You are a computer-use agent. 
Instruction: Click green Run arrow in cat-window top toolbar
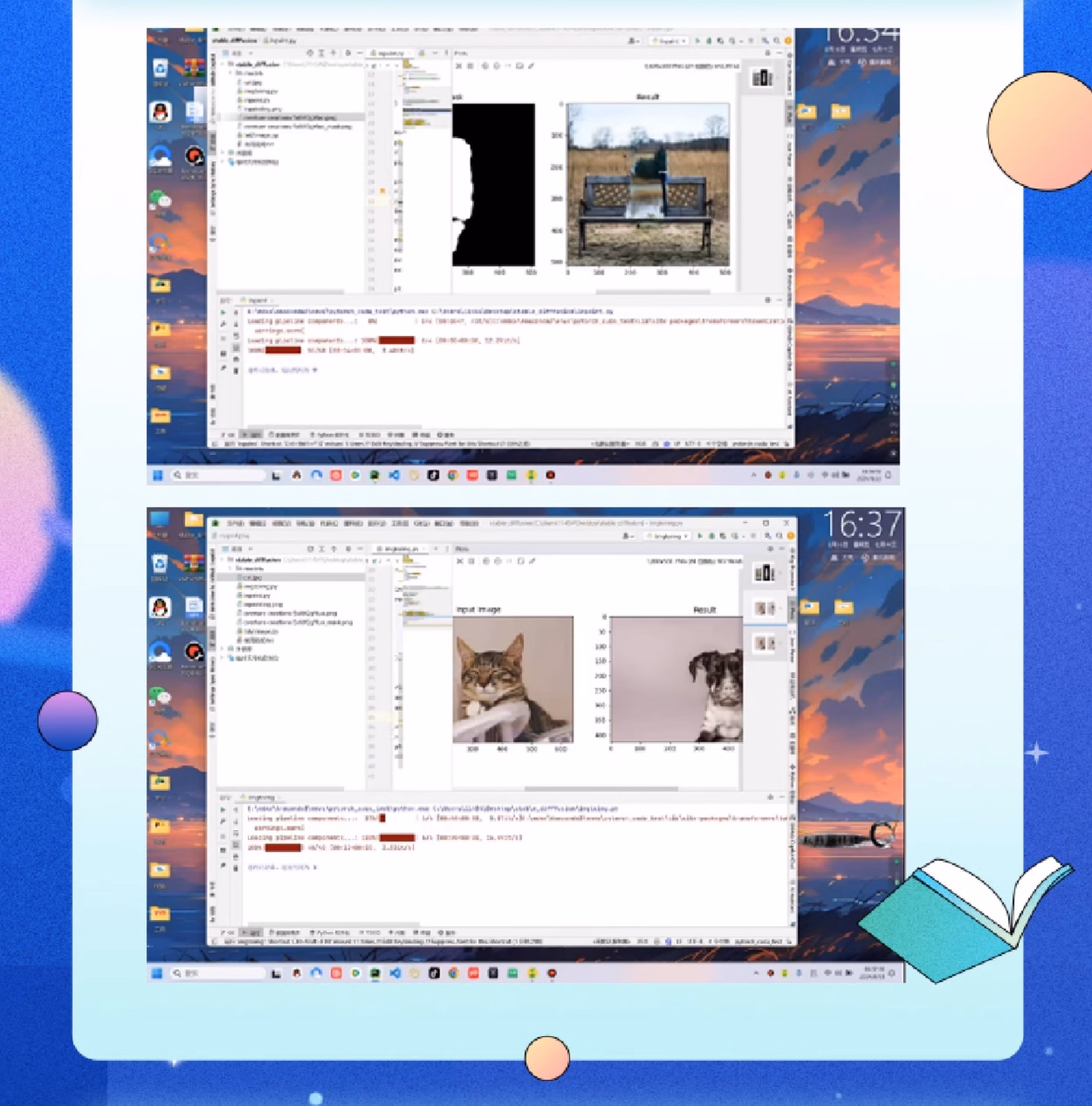coord(699,536)
